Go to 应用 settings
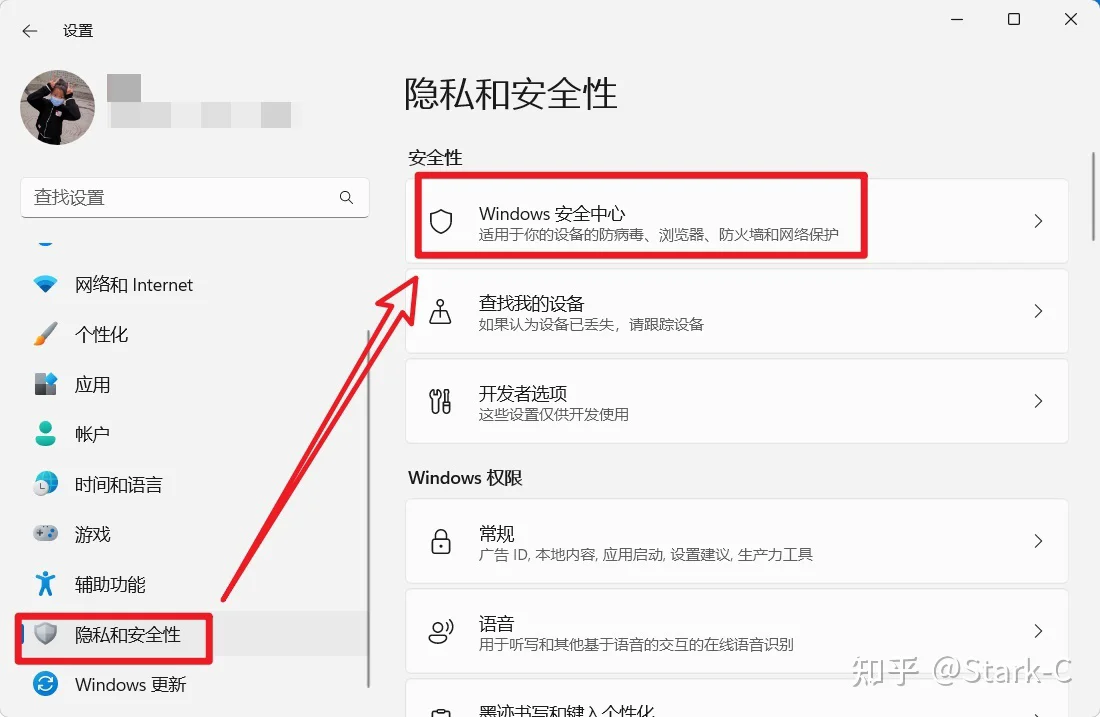 (x=93, y=384)
